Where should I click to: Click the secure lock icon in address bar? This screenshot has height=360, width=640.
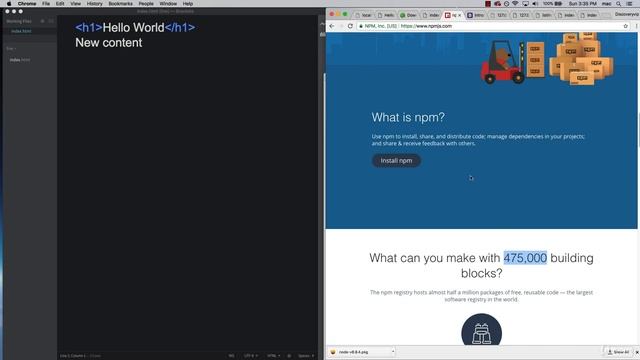[x=360, y=26]
